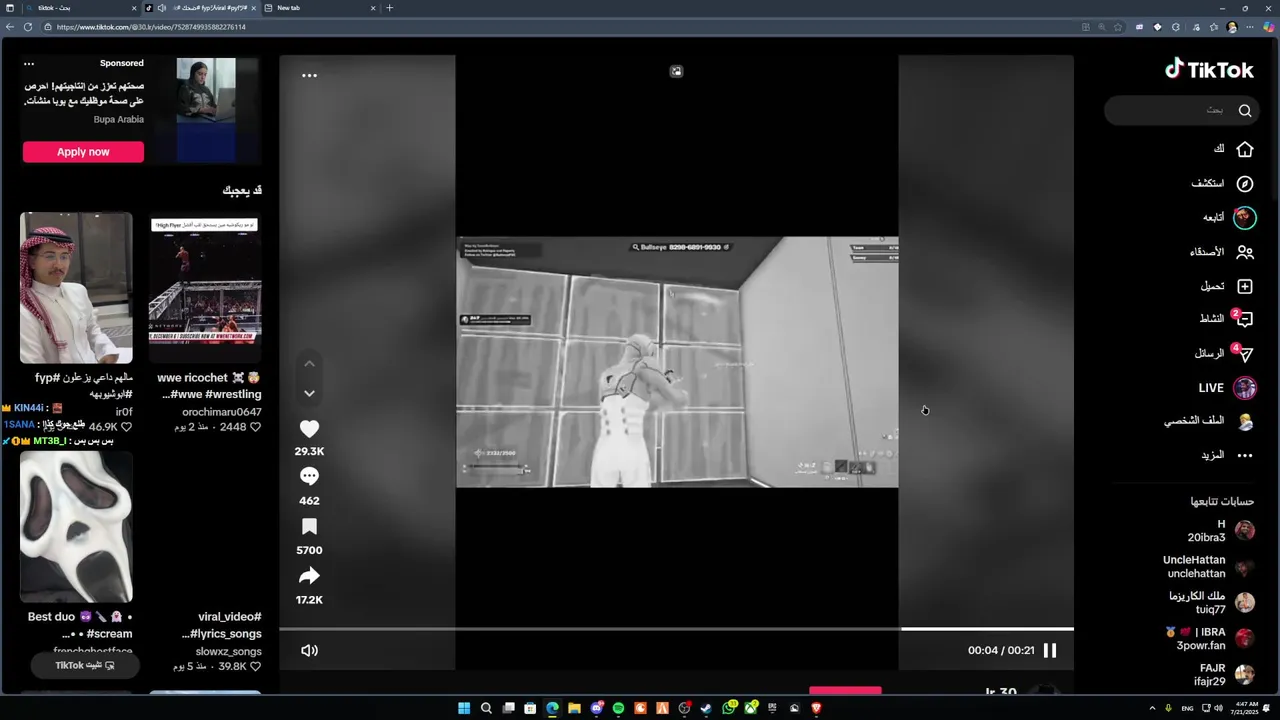The width and height of the screenshot is (1280, 720).
Task: Click the browser address bar URL
Action: [151, 27]
